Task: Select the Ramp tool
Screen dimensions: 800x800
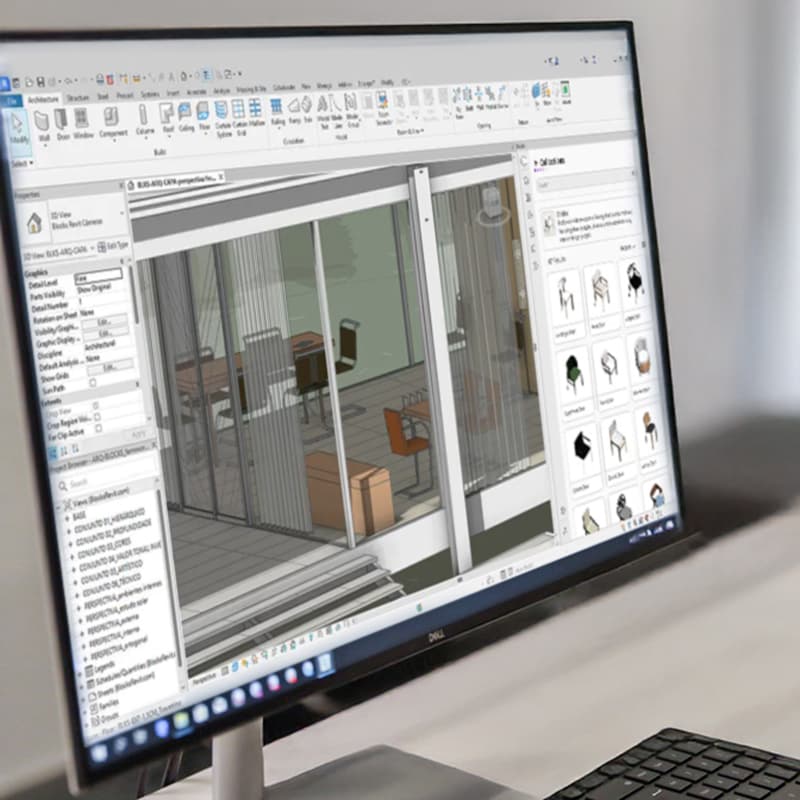Action: (x=294, y=111)
